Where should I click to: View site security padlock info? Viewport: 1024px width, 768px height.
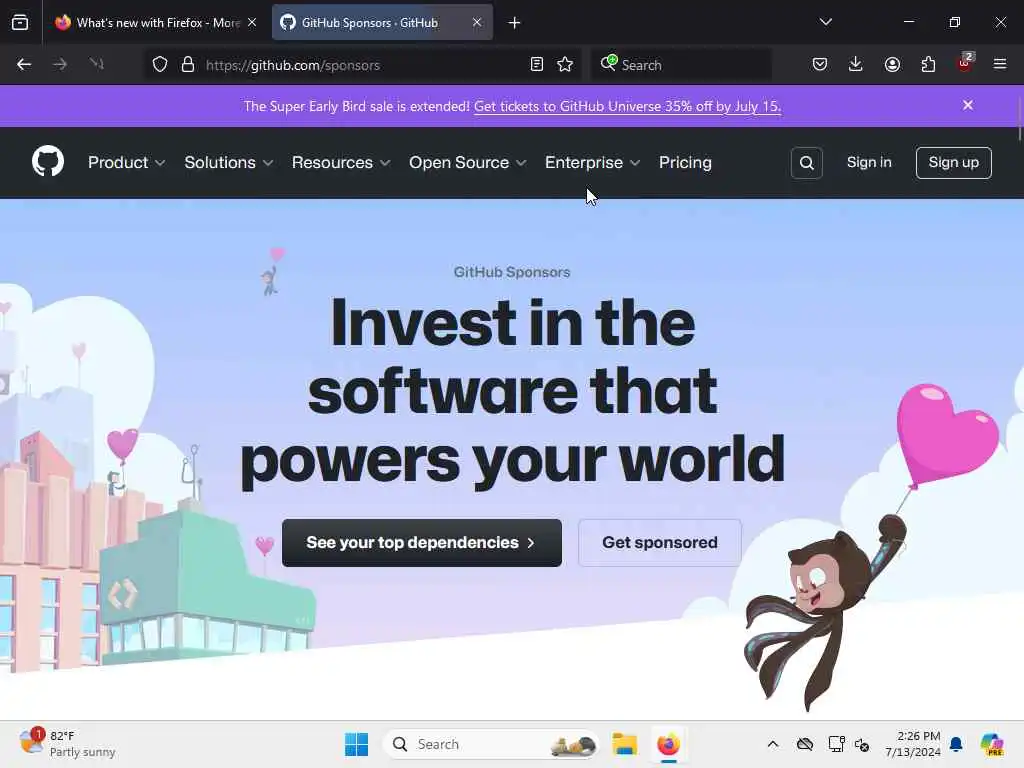point(188,64)
